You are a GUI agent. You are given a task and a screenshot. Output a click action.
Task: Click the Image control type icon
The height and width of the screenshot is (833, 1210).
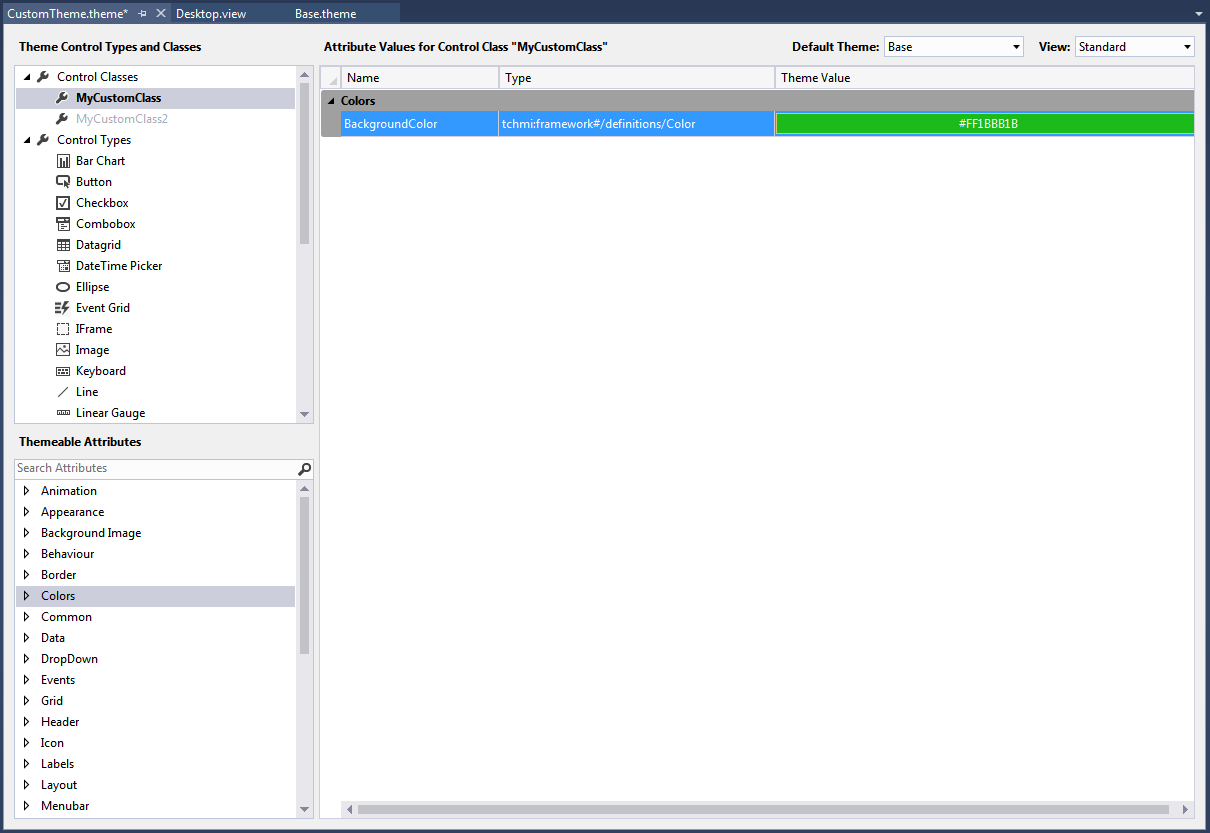click(63, 350)
